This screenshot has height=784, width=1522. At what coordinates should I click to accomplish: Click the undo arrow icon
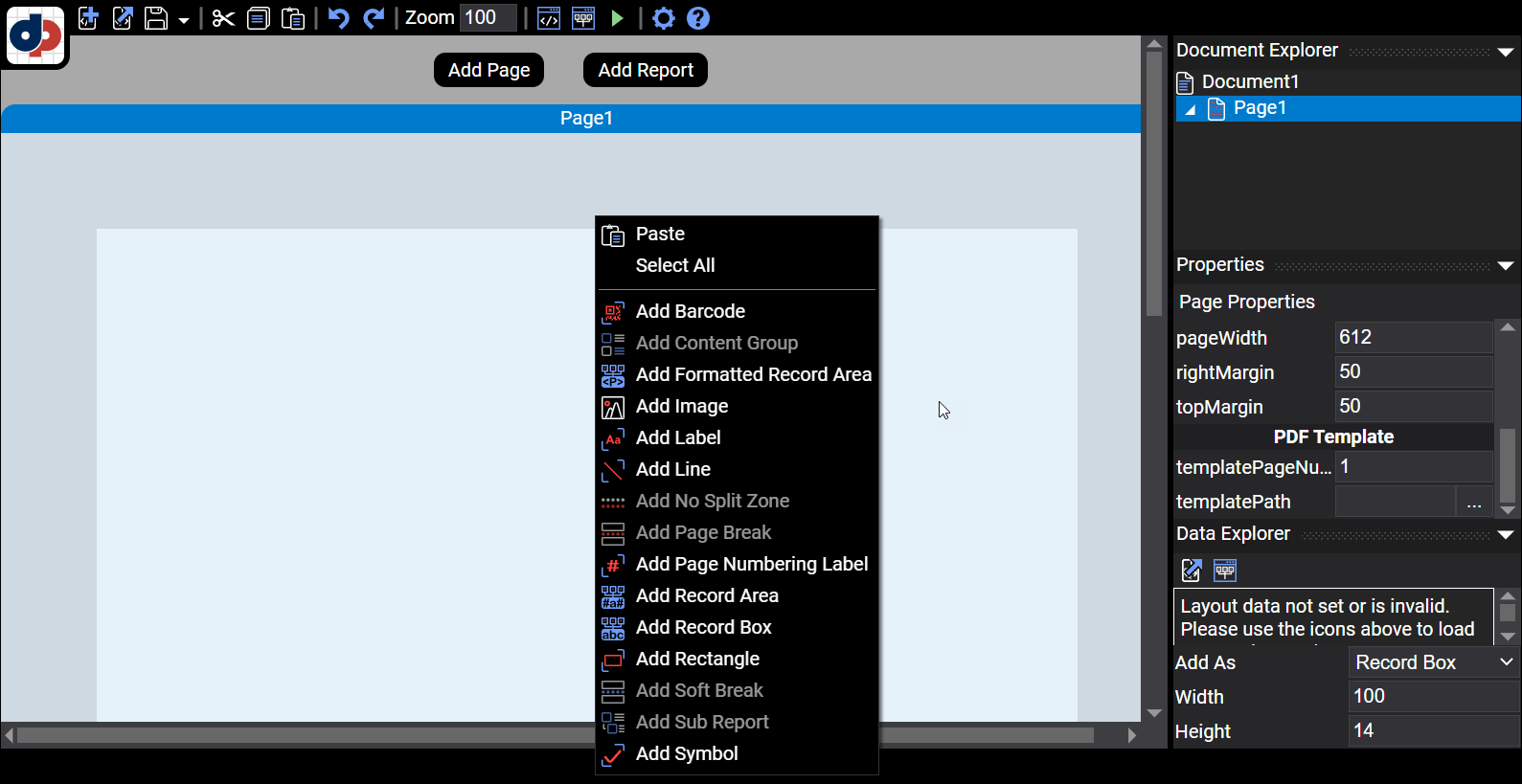338,18
